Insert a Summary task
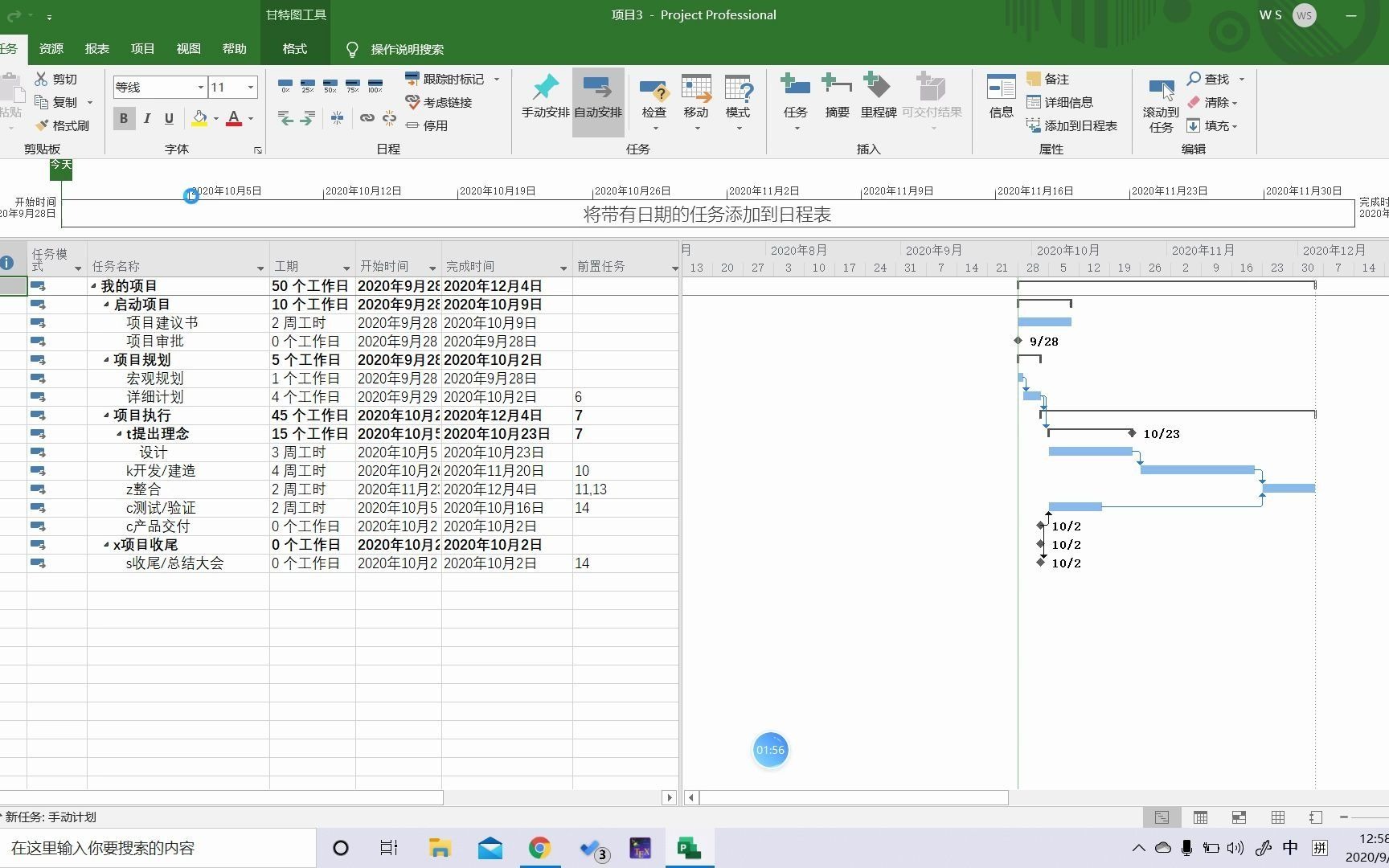The height and width of the screenshot is (868, 1389). (x=837, y=96)
